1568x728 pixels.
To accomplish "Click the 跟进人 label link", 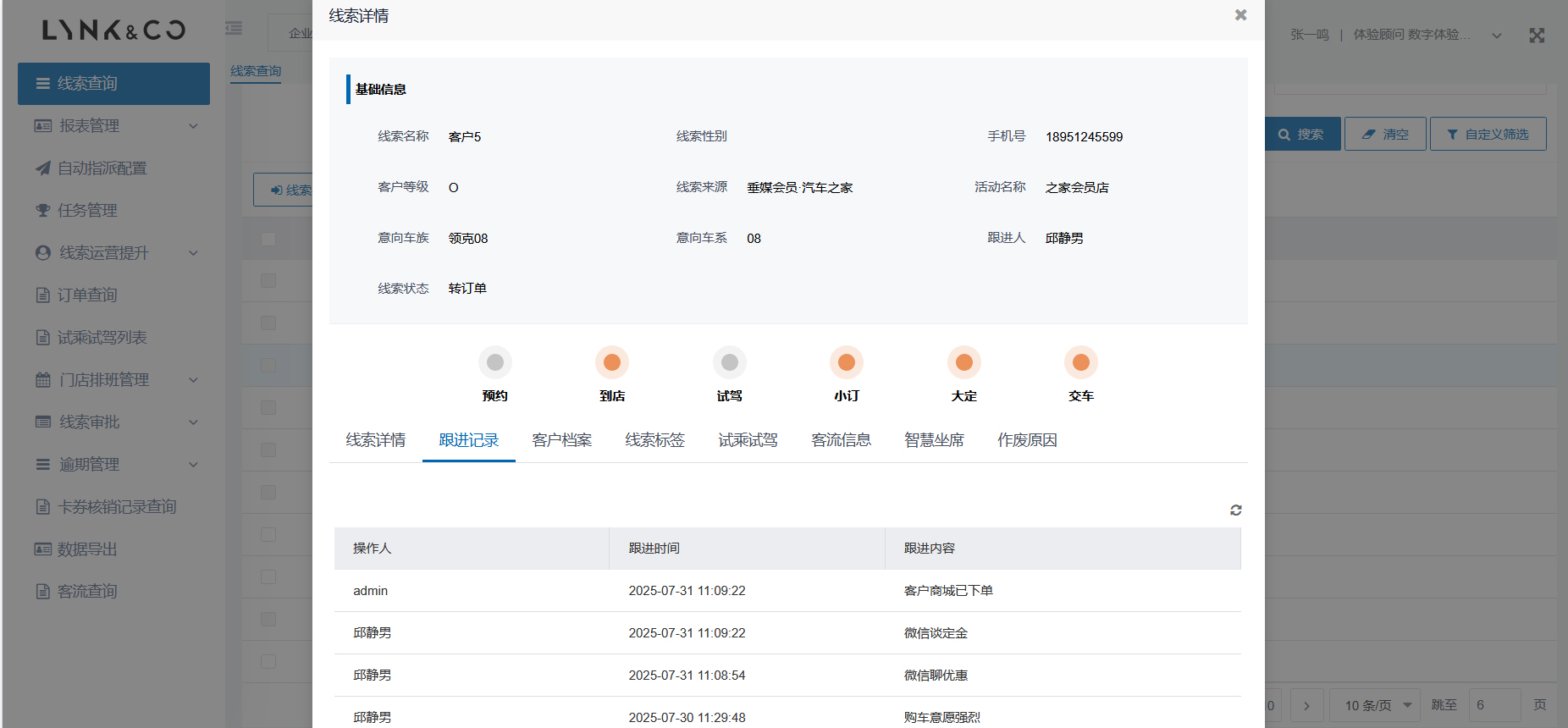I will (x=1007, y=238).
